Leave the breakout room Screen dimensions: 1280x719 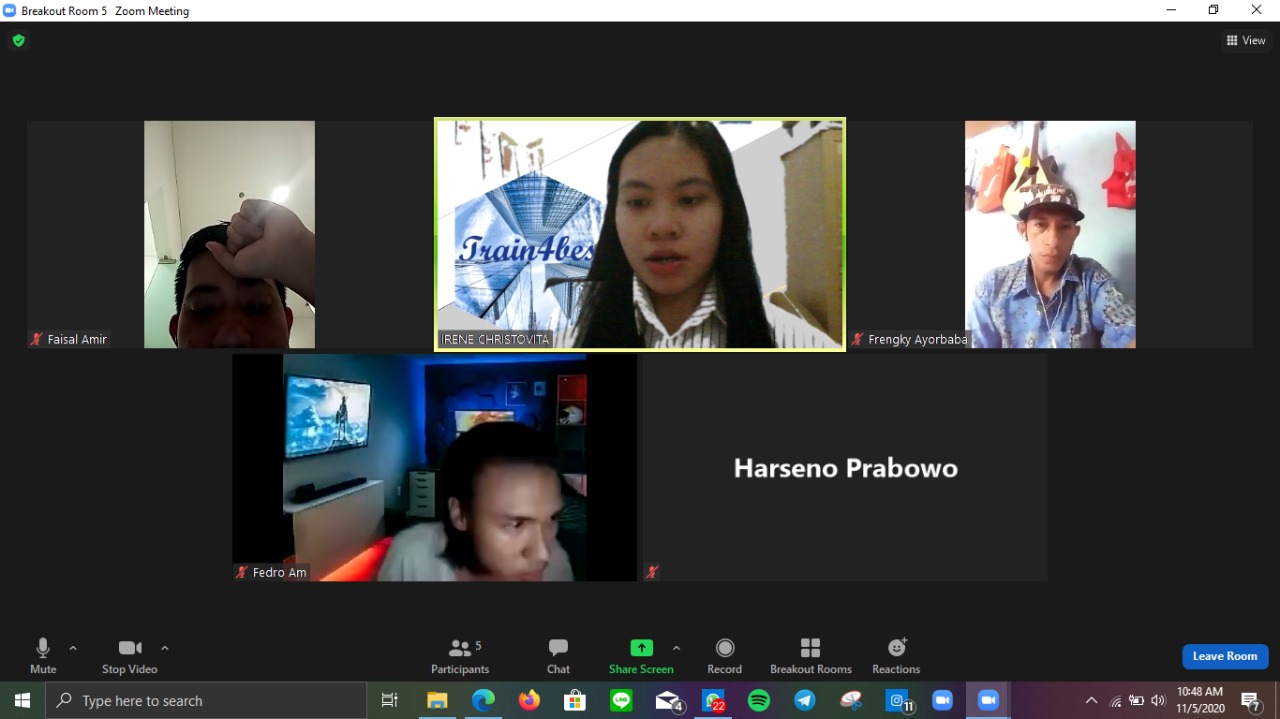coord(1225,656)
